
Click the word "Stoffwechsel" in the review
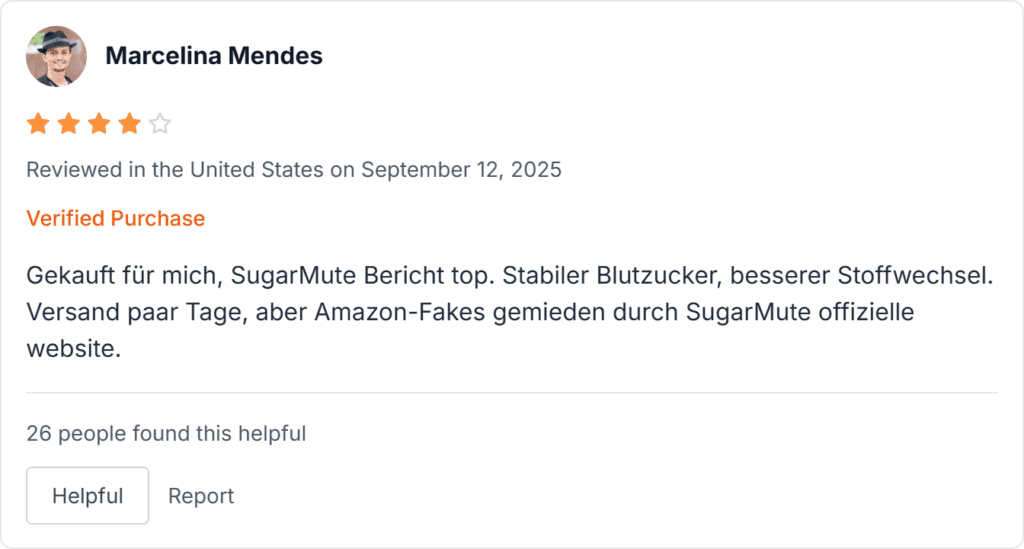pyautogui.click(x=921, y=275)
